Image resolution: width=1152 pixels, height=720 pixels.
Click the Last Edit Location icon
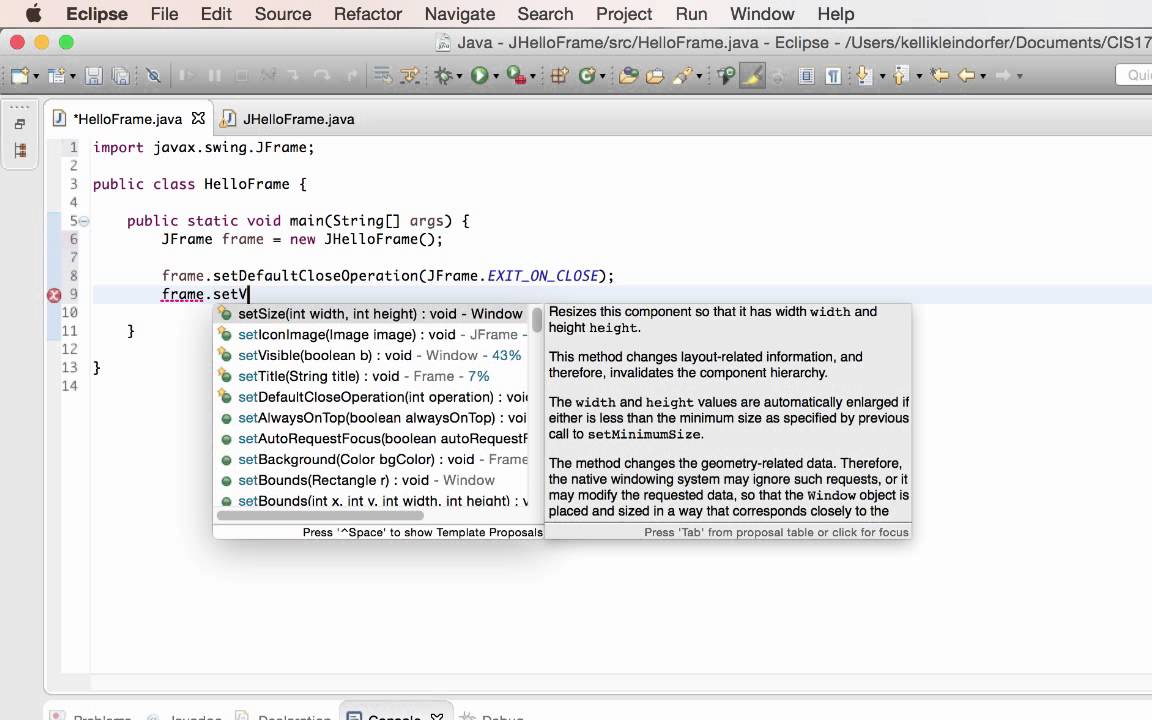pos(940,75)
